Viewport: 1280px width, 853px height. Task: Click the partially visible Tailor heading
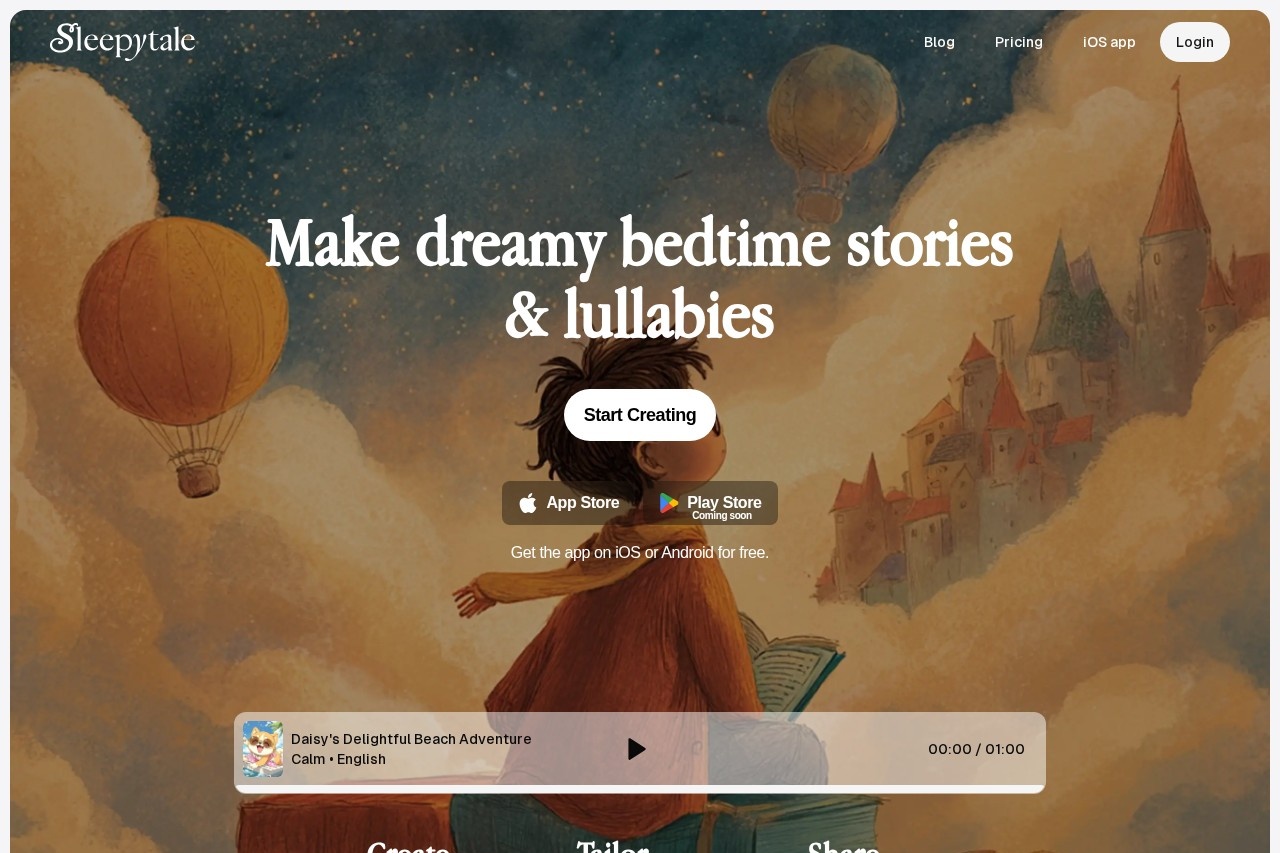click(x=613, y=847)
